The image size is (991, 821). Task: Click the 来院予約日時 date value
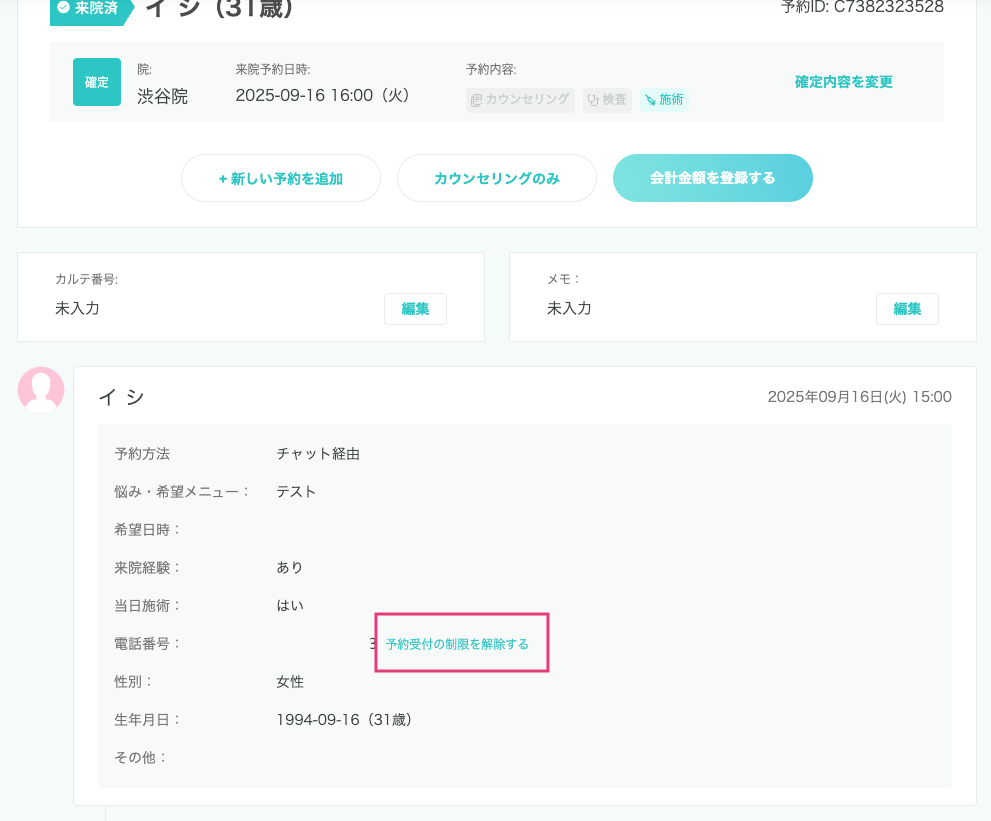[322, 96]
